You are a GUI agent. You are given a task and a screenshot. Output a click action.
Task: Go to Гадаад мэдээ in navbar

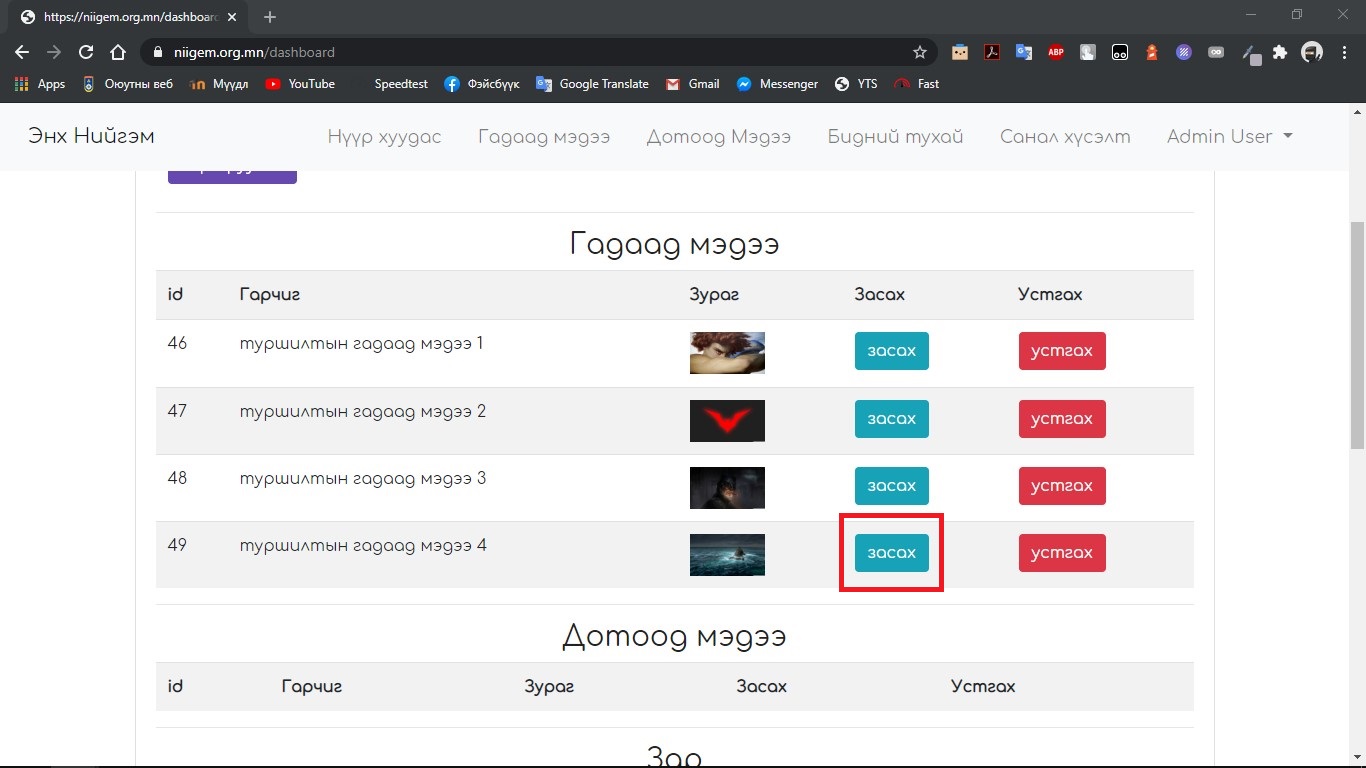[543, 137]
